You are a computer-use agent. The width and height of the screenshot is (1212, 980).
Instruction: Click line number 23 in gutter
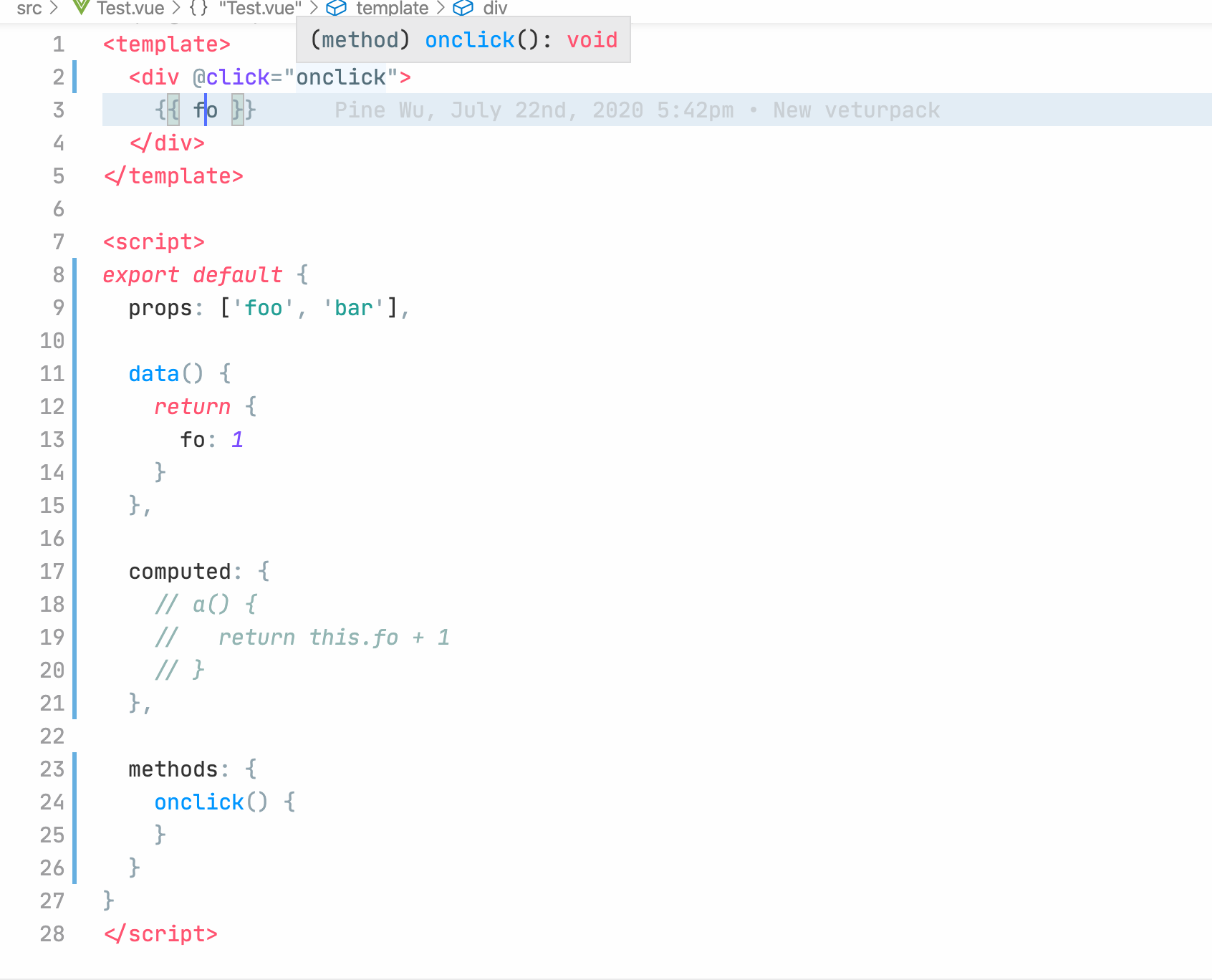tap(52, 769)
